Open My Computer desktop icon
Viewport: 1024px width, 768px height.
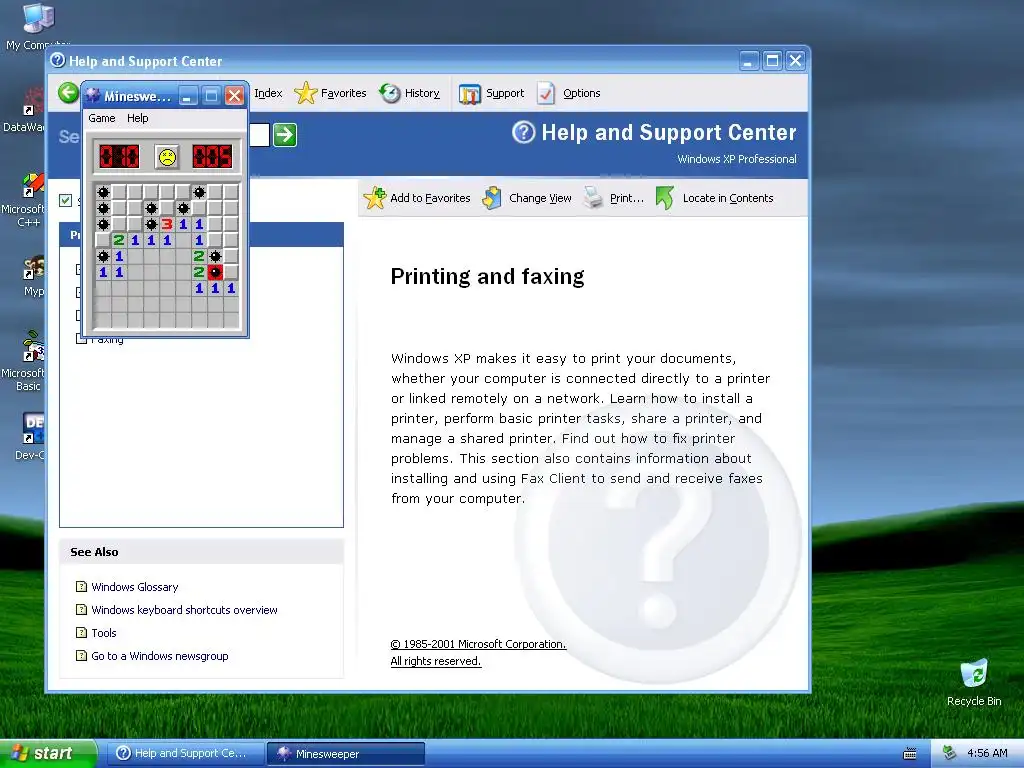click(x=37, y=26)
